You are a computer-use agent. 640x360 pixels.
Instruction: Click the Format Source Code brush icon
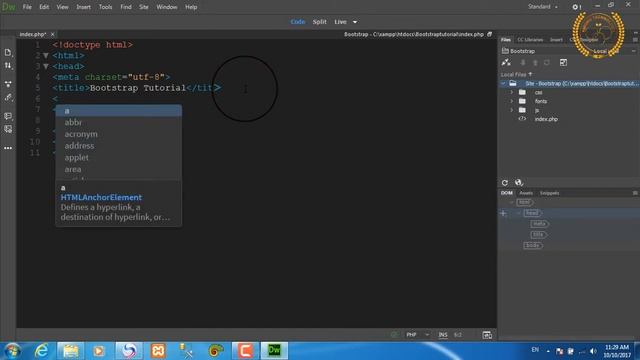click(8, 97)
